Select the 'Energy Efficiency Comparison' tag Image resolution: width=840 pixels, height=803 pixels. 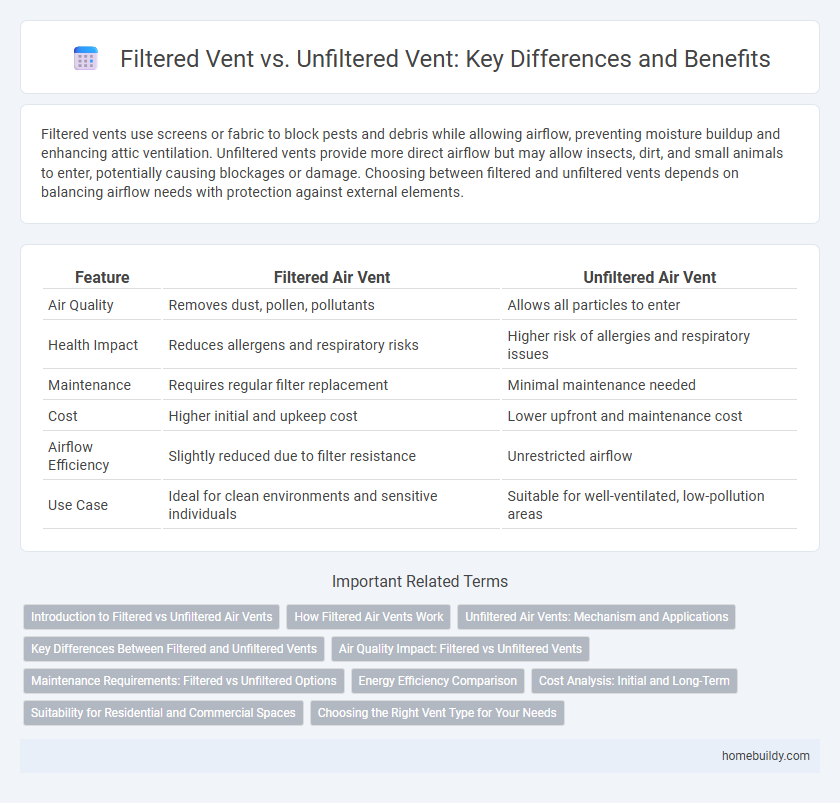pos(439,681)
